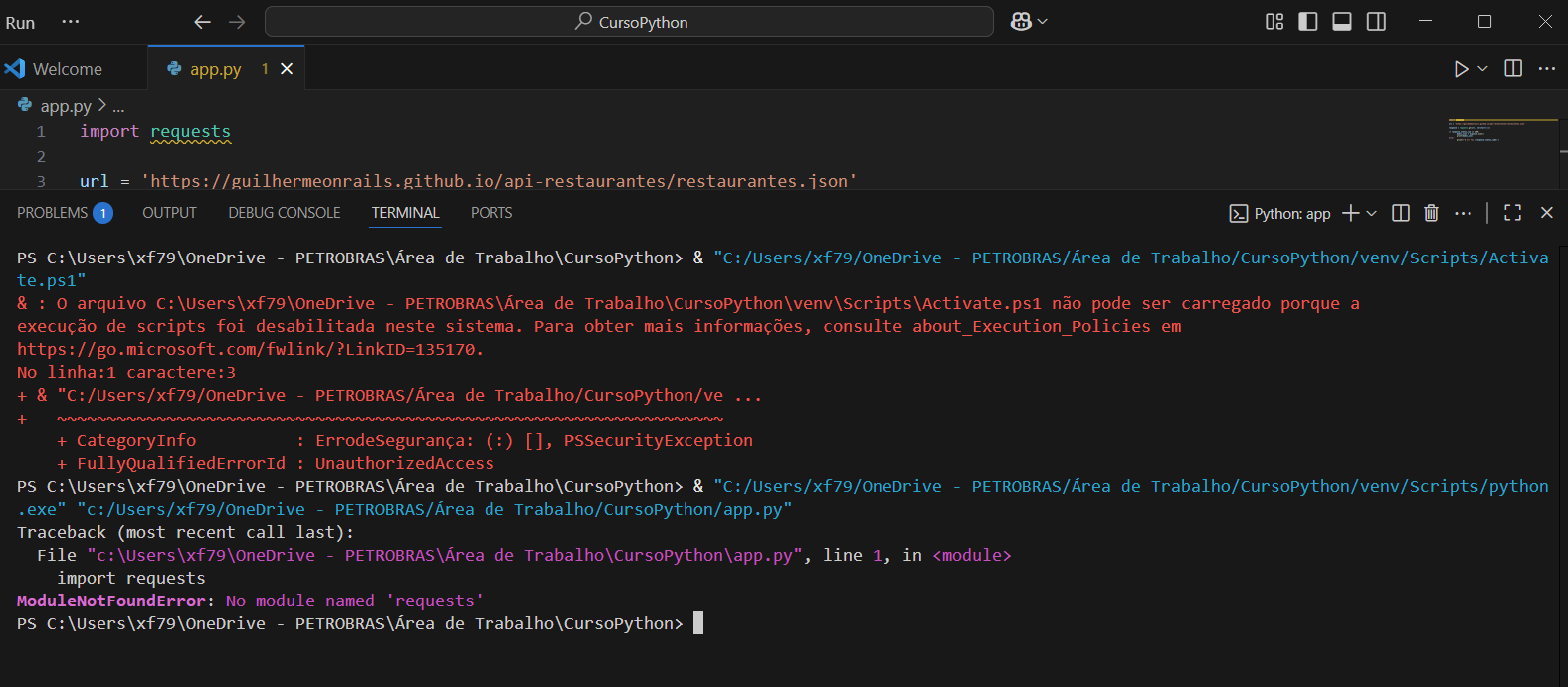This screenshot has width=1568, height=687.
Task: Click the CursoPython command center search box
Action: click(629, 22)
